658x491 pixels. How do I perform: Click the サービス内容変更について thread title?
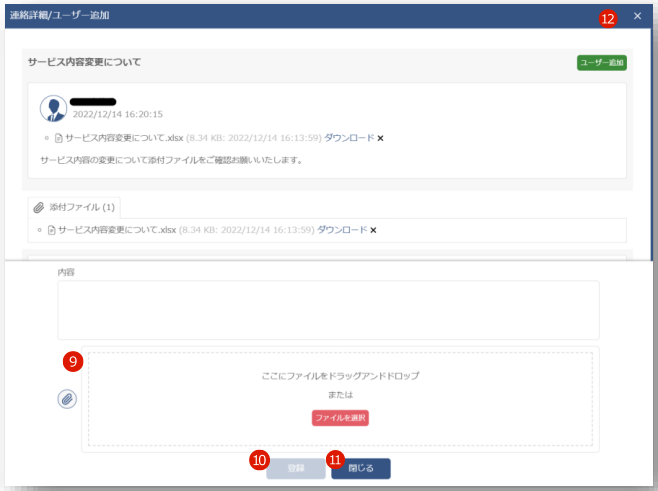(x=82, y=62)
